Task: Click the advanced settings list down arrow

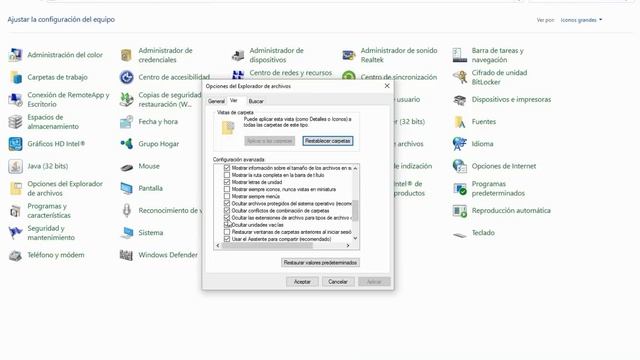Action: click(355, 238)
